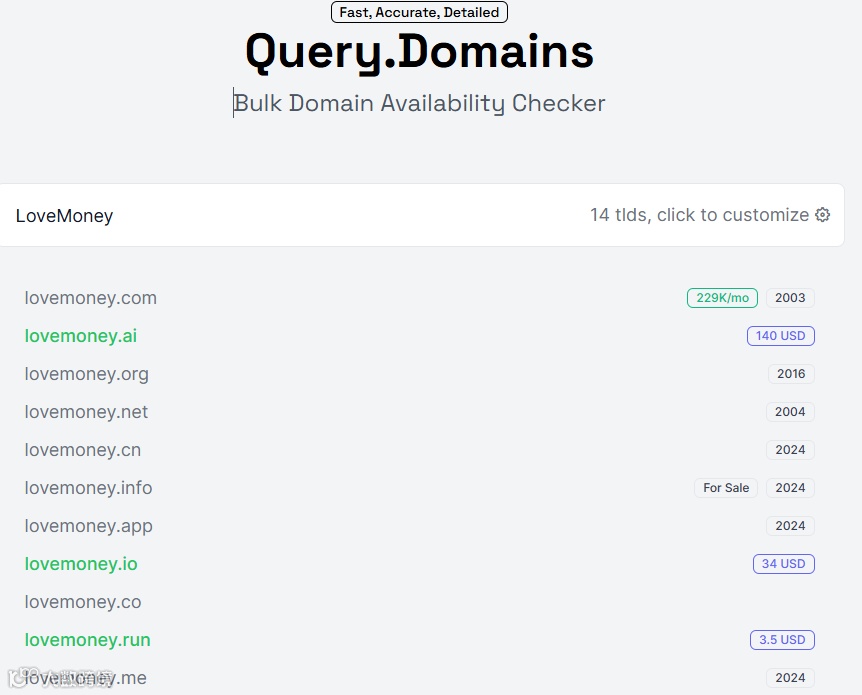Click the settings gear icon beside tlds

822,215
